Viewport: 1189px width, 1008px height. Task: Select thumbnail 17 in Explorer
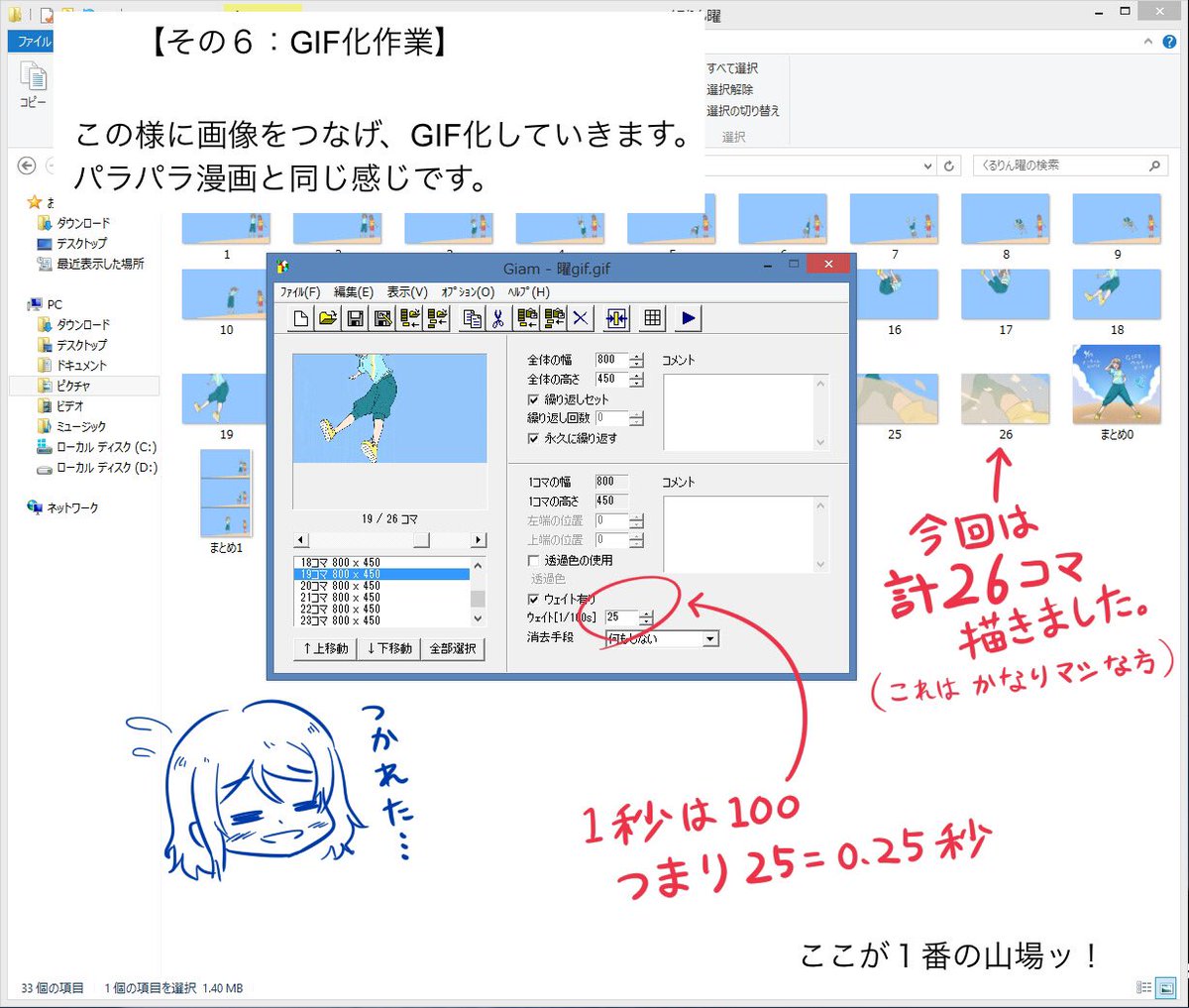(x=1005, y=302)
